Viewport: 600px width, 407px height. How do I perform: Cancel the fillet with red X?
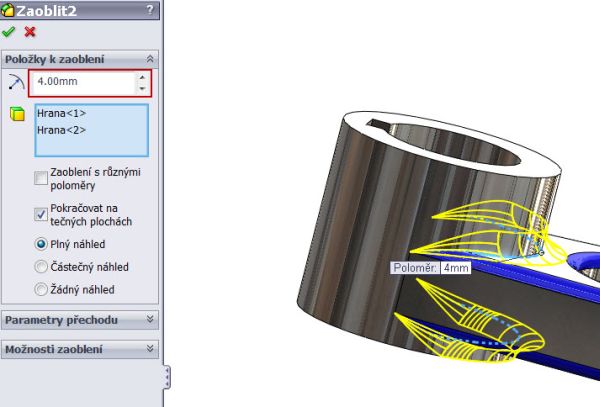point(30,32)
